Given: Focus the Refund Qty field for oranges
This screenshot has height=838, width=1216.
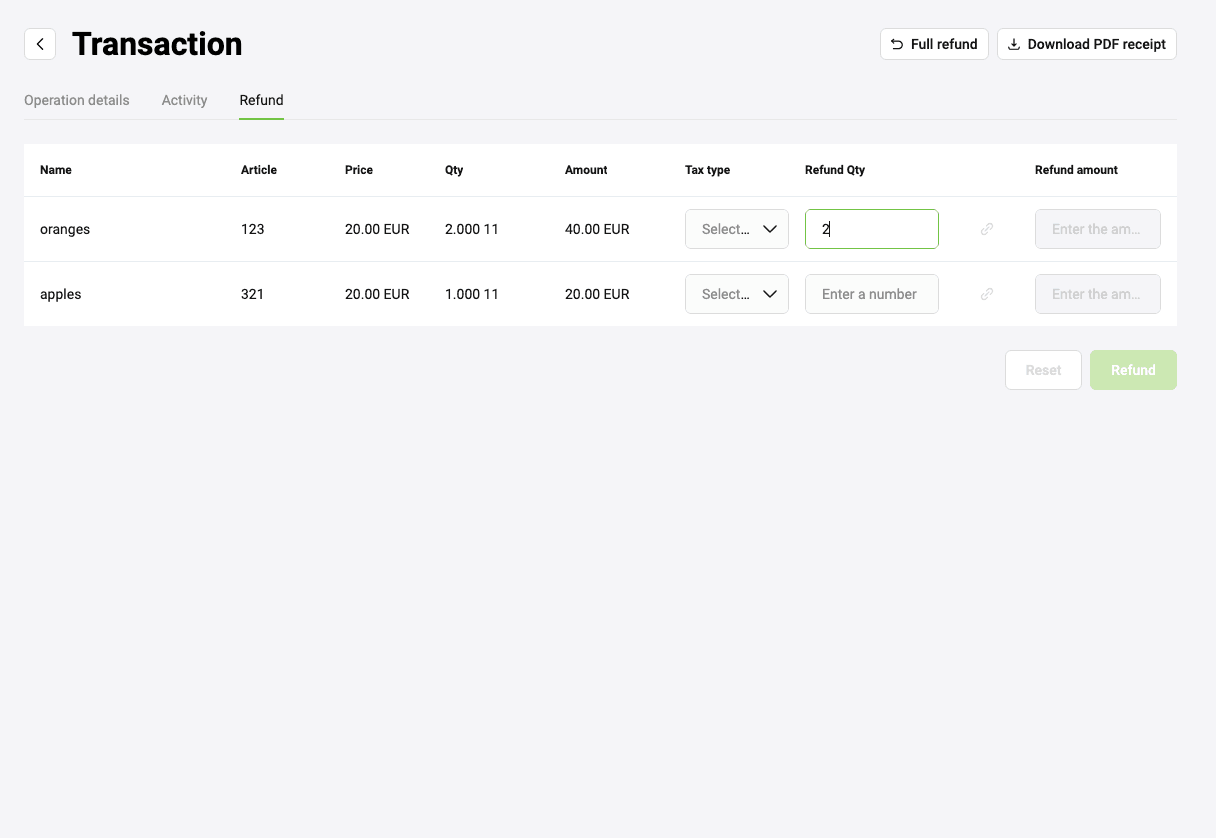Looking at the screenshot, I should (x=872, y=229).
